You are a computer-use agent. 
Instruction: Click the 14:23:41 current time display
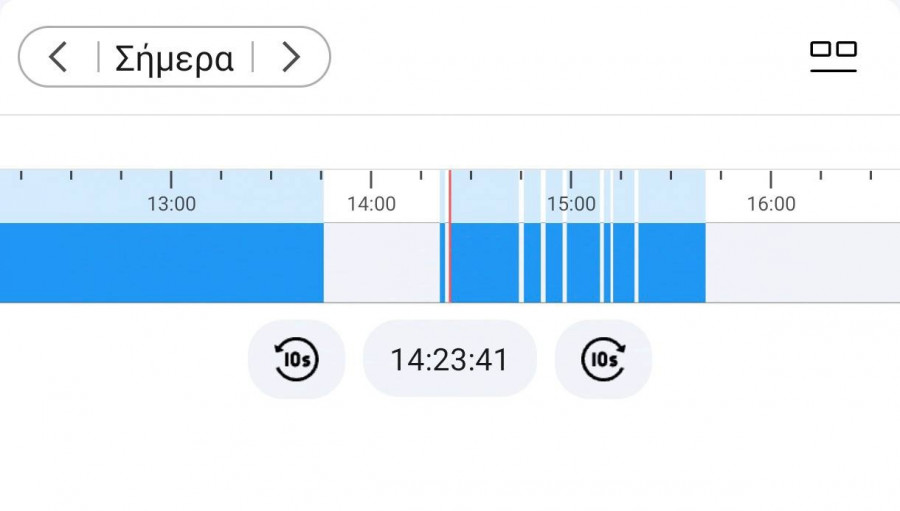449,359
